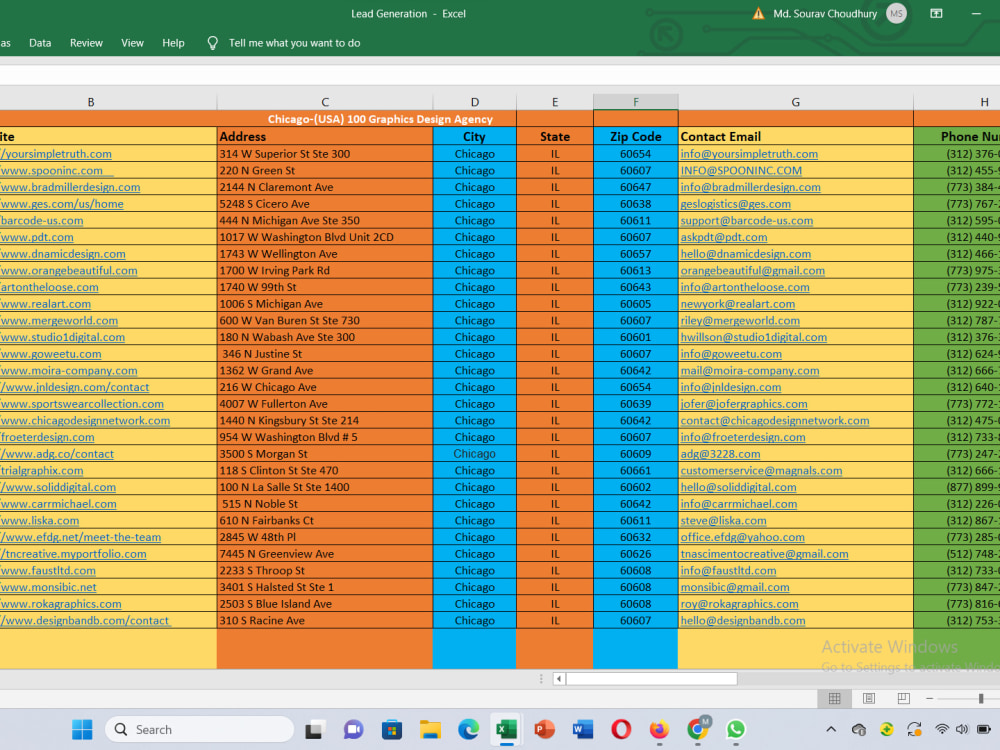Screen dimensions: 1000x750
Task: Open the View ribbon tab
Action: (132, 43)
